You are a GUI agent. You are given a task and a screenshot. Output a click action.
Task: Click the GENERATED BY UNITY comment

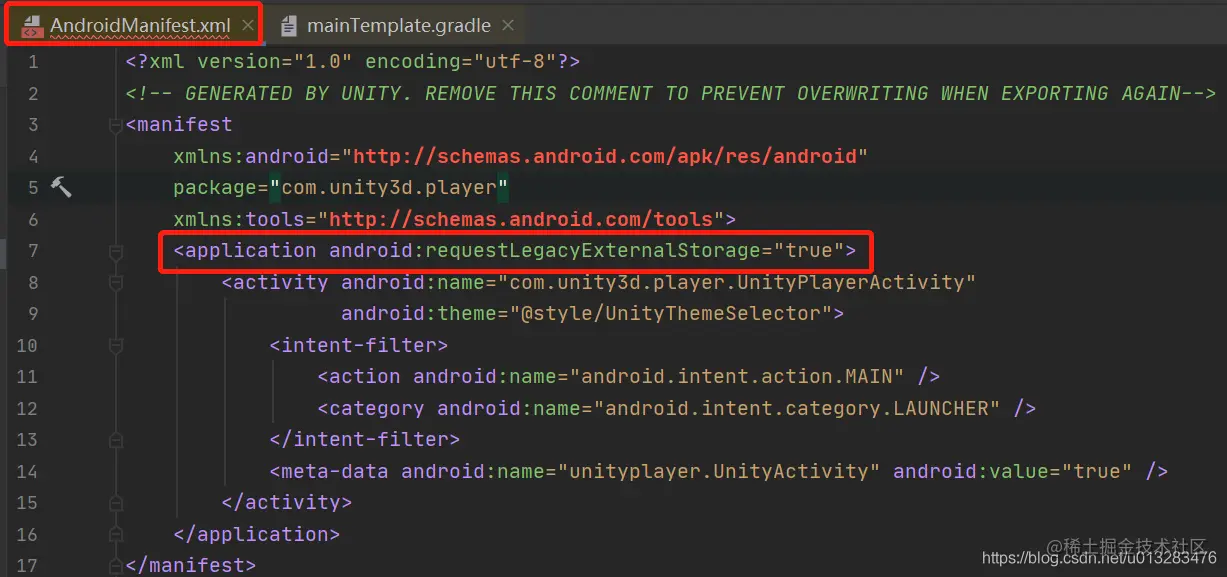pyautogui.click(x=671, y=93)
